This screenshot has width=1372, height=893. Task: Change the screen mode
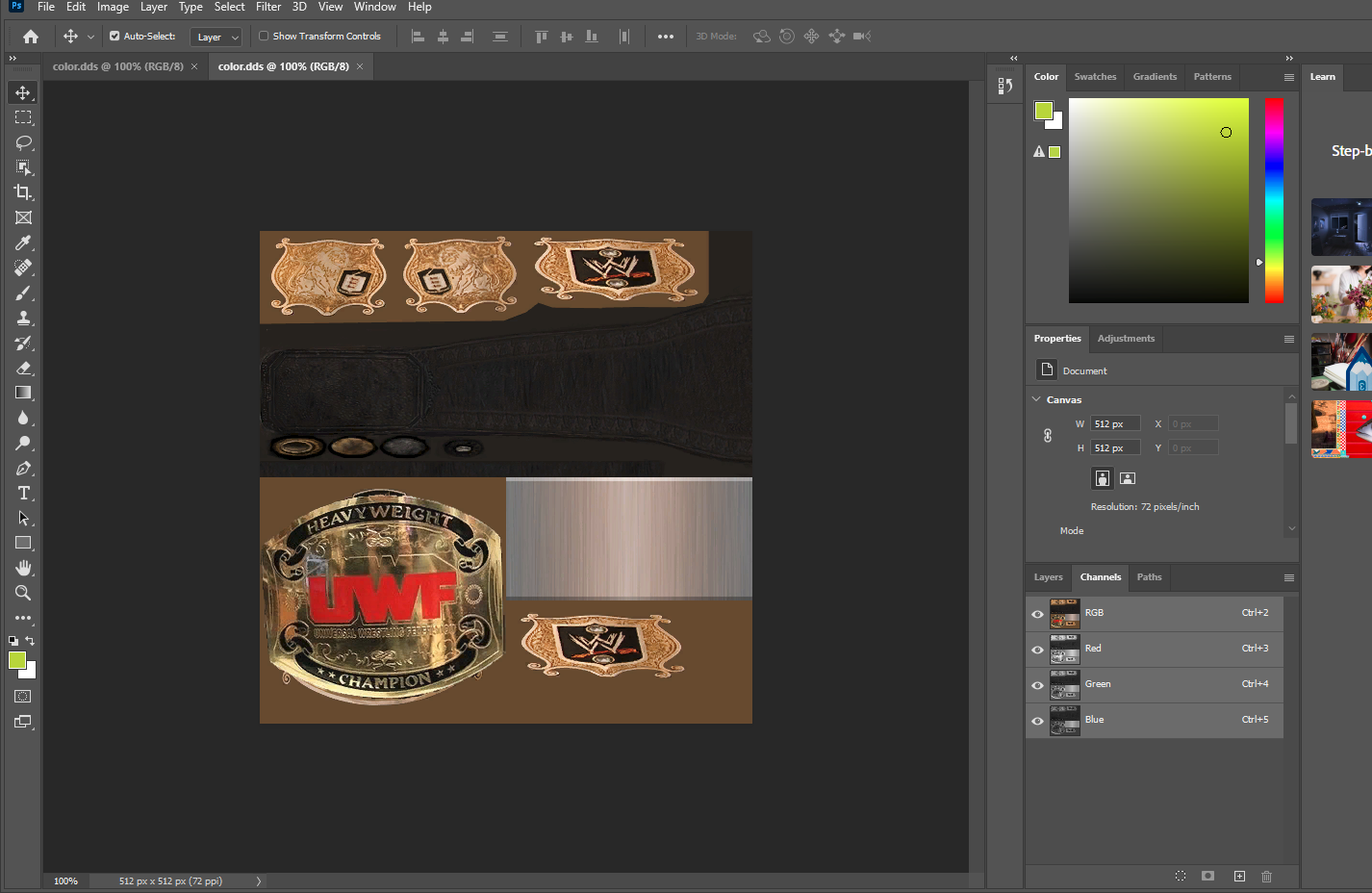23,722
